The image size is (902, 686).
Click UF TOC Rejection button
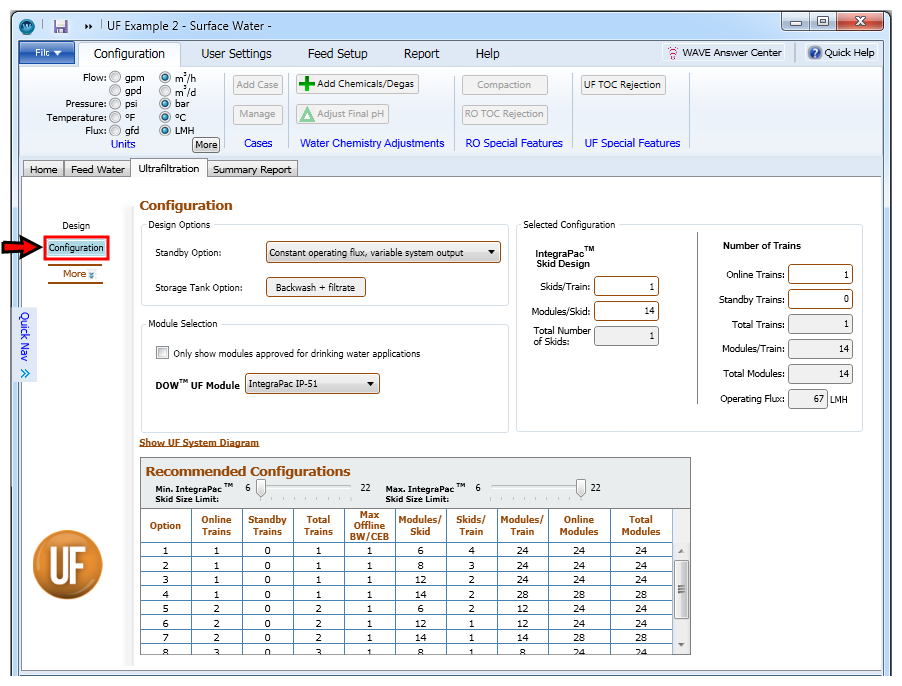click(622, 85)
